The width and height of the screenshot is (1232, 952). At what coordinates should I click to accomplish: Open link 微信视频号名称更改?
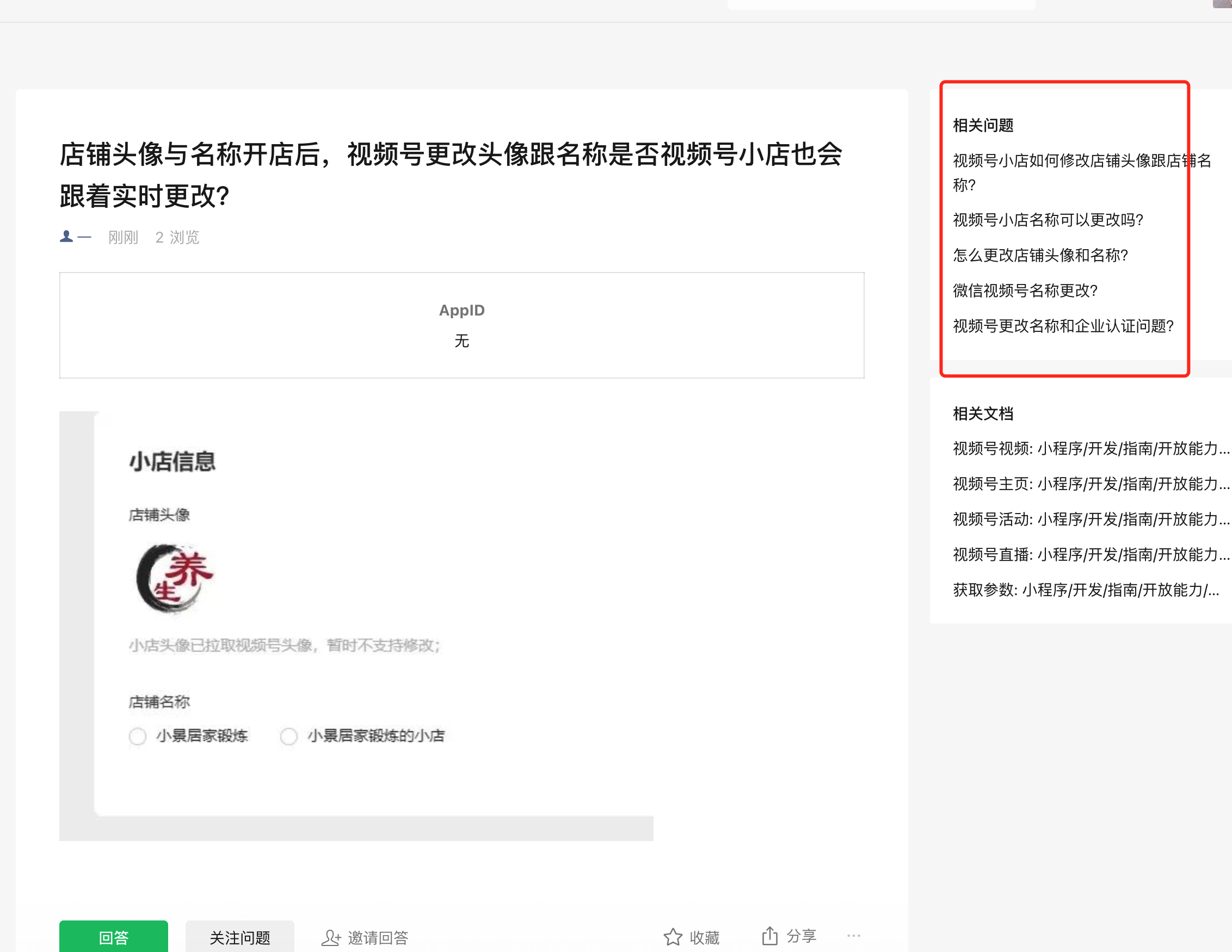(x=1025, y=290)
